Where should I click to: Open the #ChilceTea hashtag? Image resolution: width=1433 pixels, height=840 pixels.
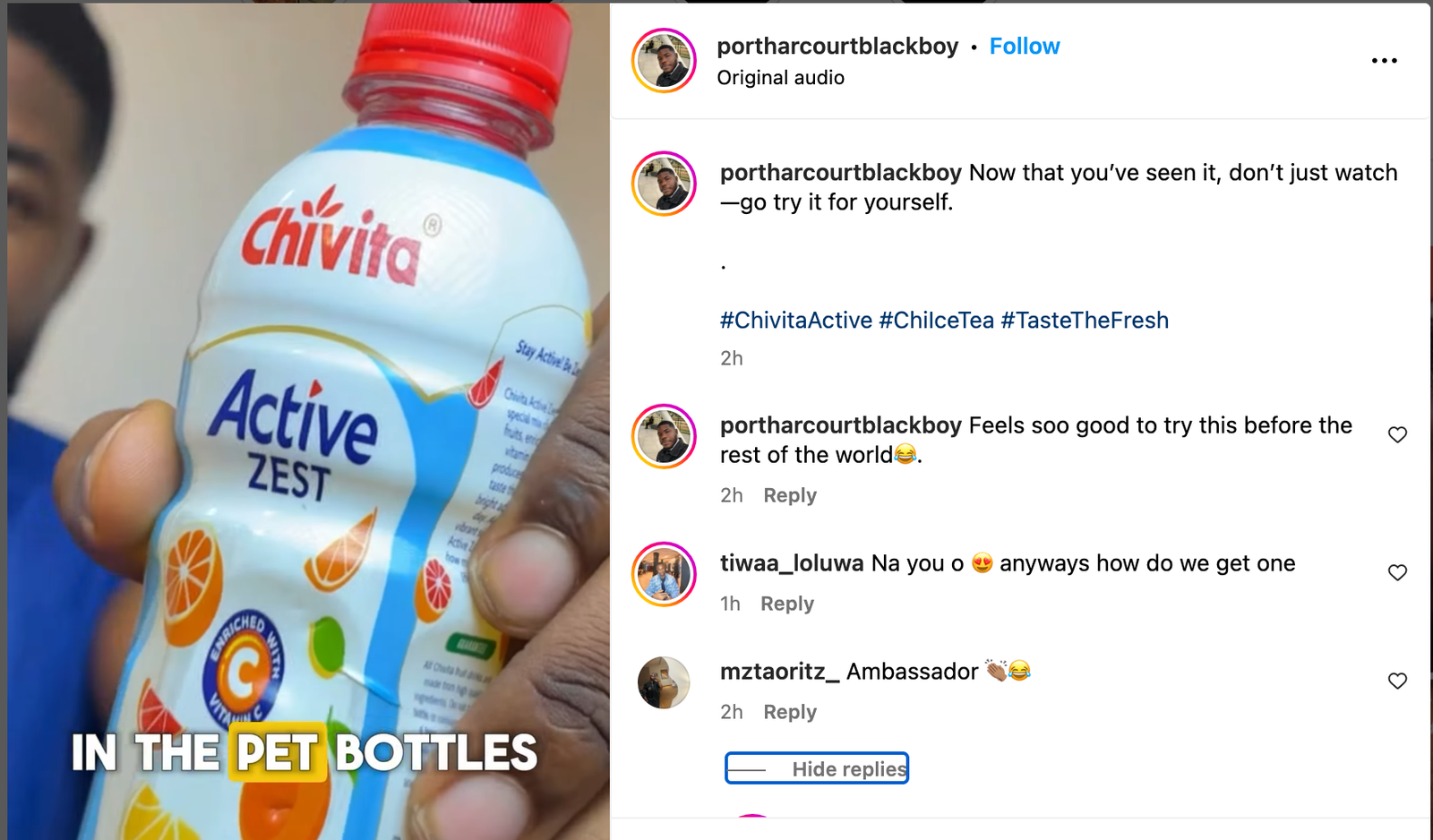(x=937, y=321)
